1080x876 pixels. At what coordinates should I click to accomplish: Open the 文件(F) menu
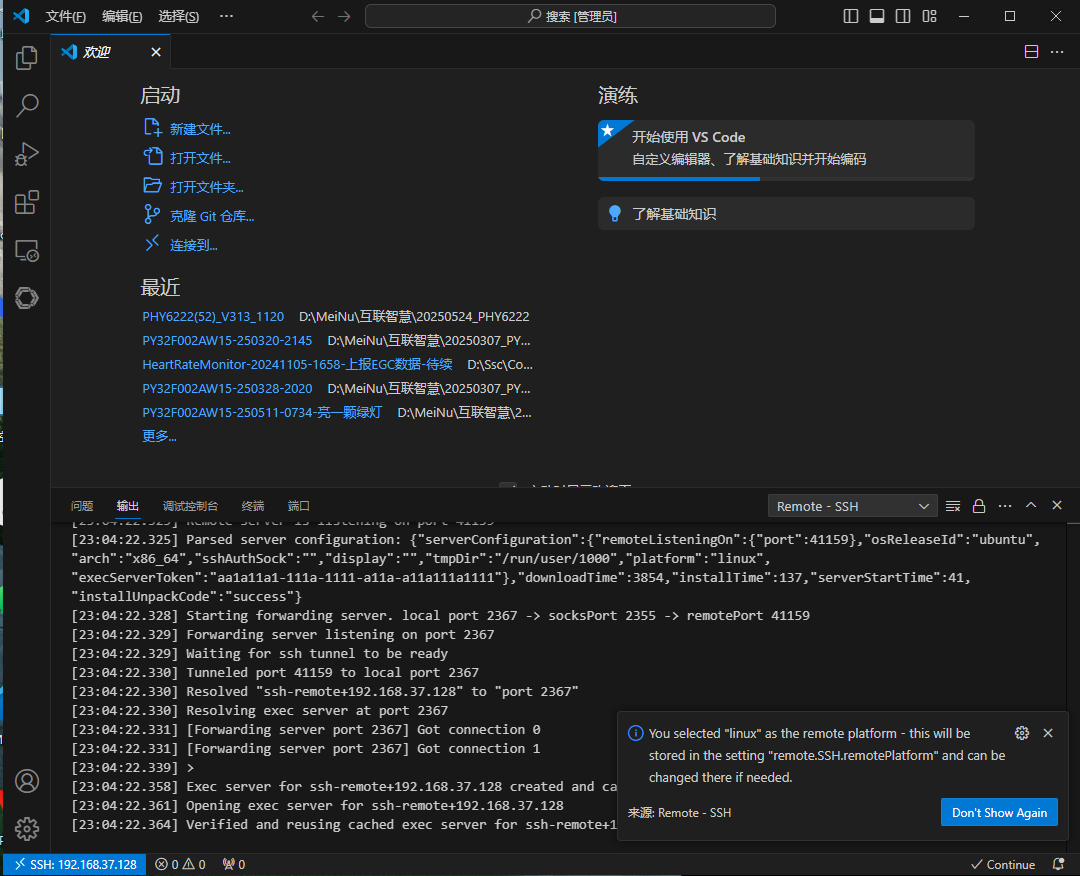(x=65, y=17)
